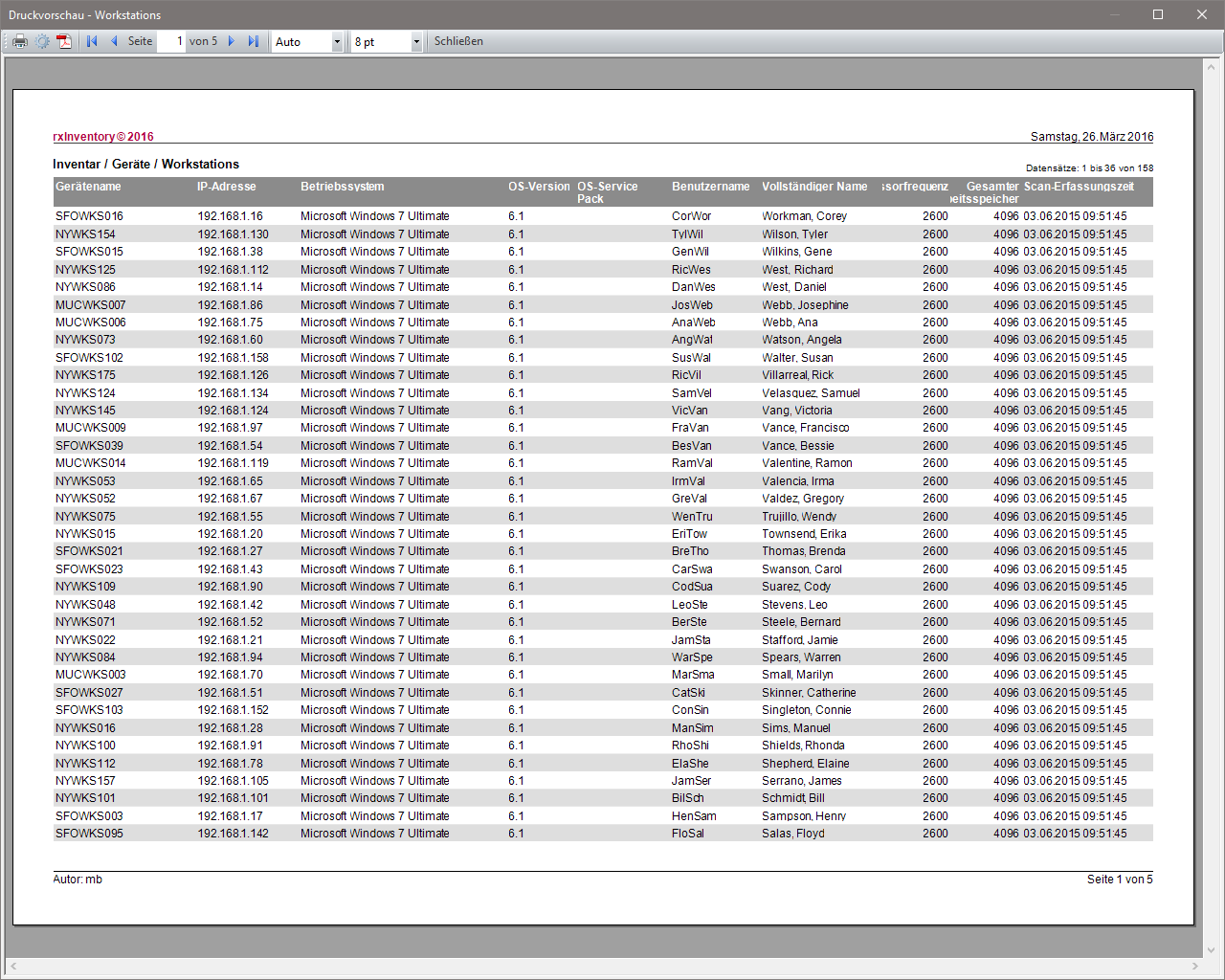Click the IP-Adresse column header
The image size is (1225, 980).
point(227,187)
